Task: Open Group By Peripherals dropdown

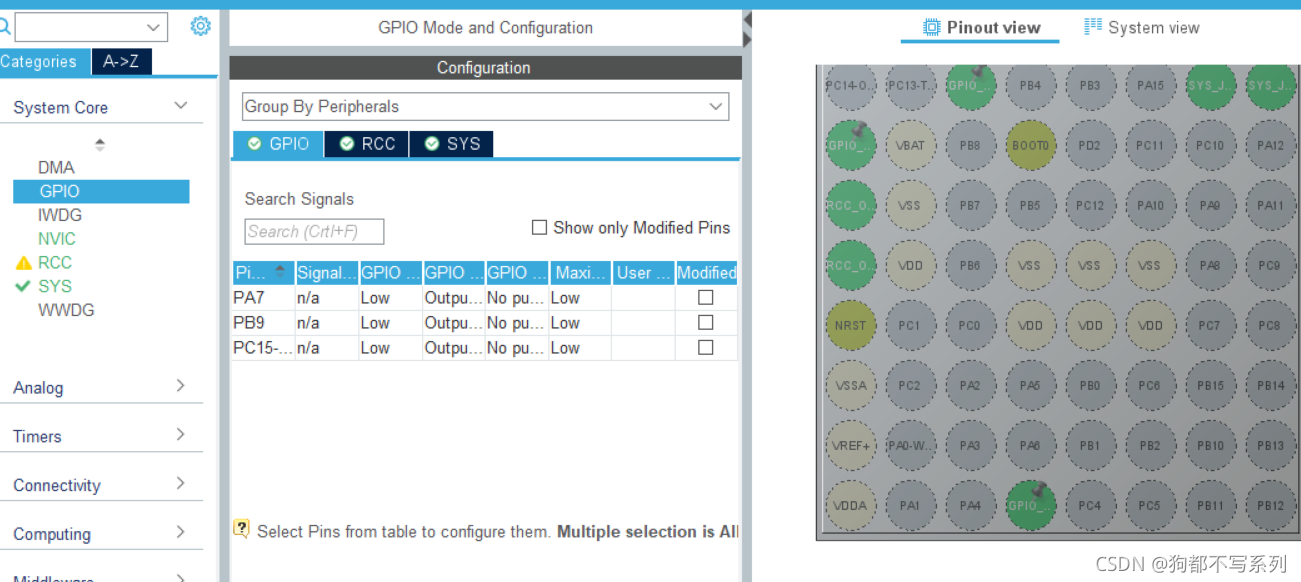Action: pyautogui.click(x=485, y=106)
